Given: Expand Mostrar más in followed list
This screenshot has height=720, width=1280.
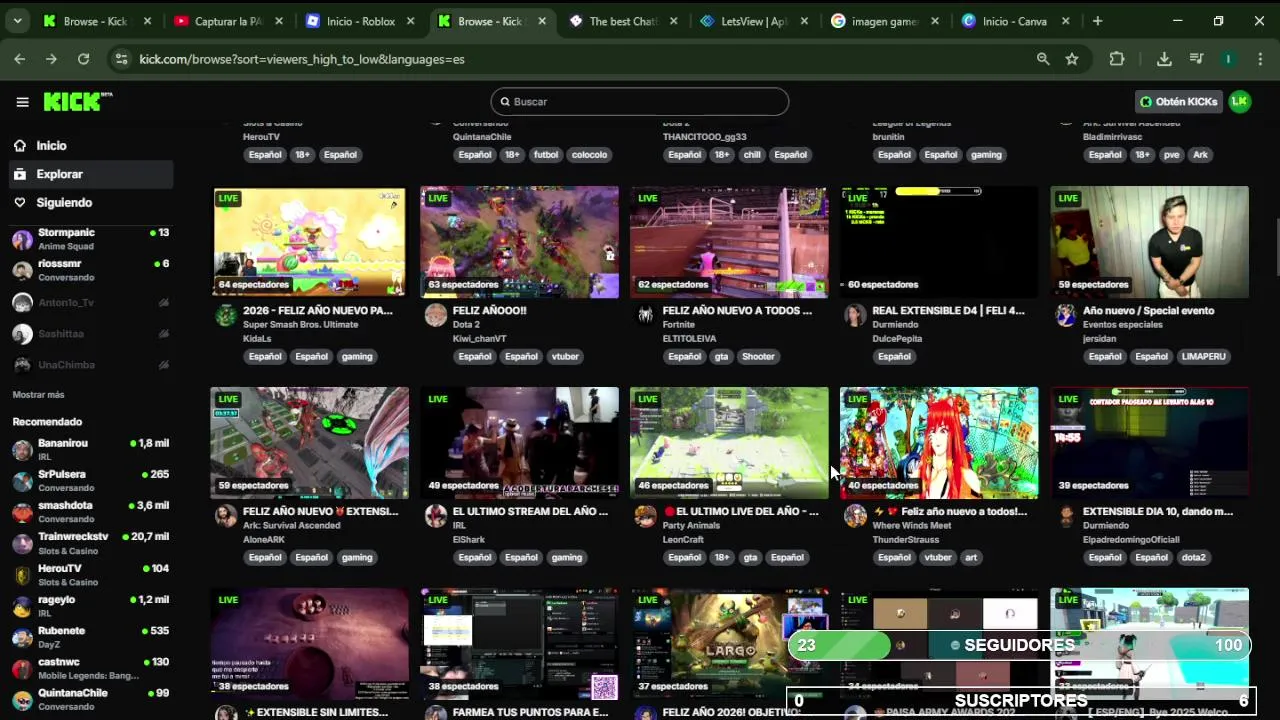Looking at the screenshot, I should (38, 395).
